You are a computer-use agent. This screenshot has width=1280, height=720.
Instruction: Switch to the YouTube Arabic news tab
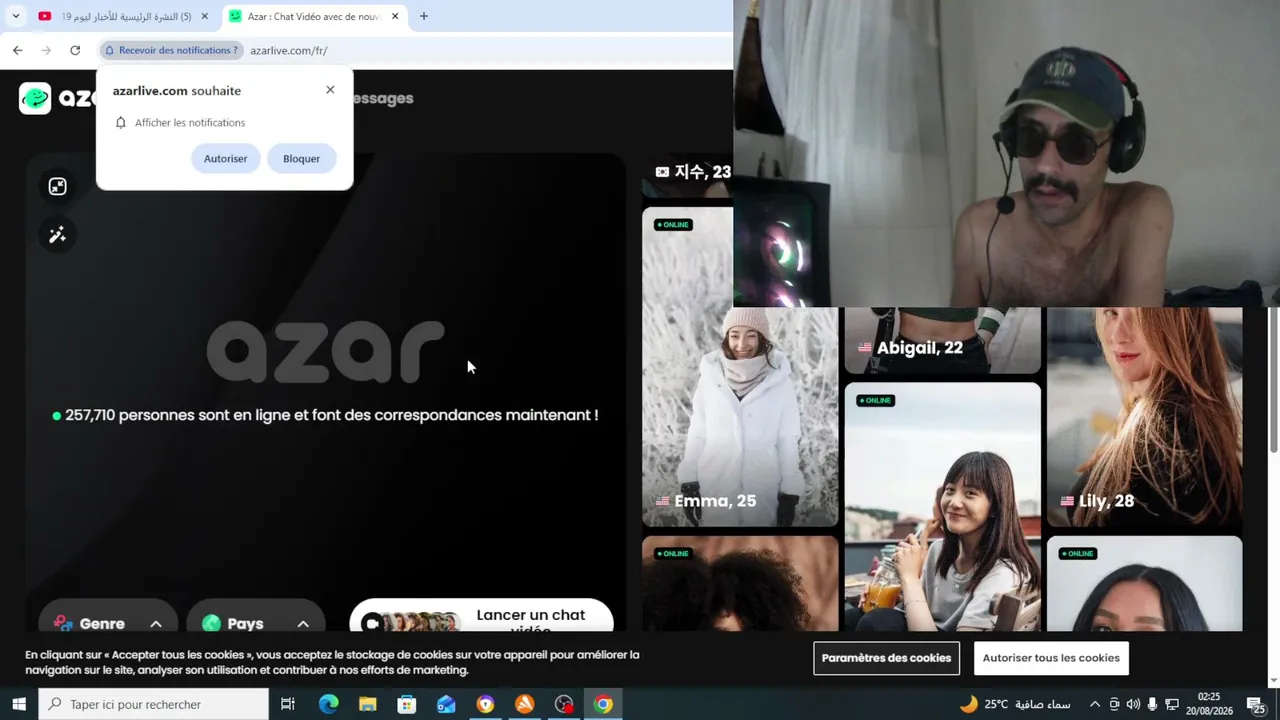(123, 16)
